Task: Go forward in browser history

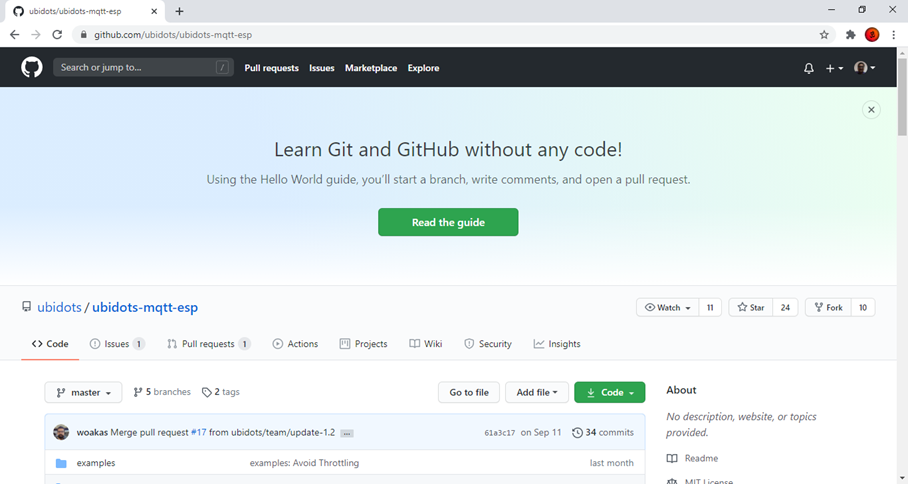Action: coord(36,35)
